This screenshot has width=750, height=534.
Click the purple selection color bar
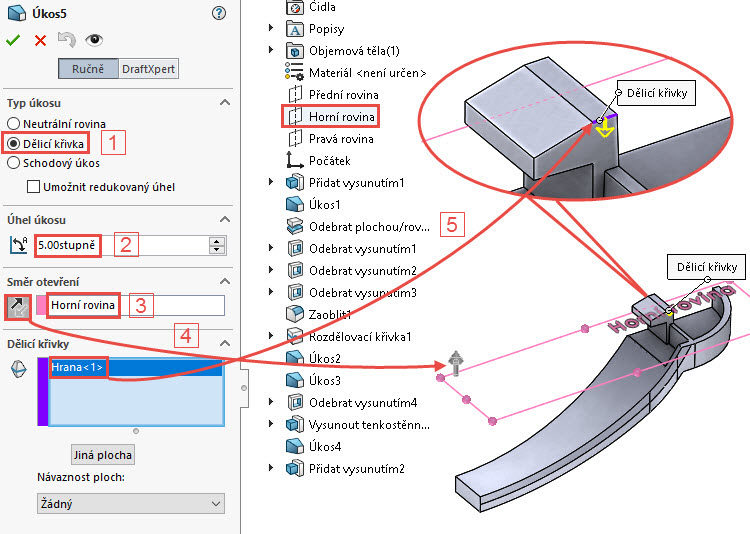[43, 391]
